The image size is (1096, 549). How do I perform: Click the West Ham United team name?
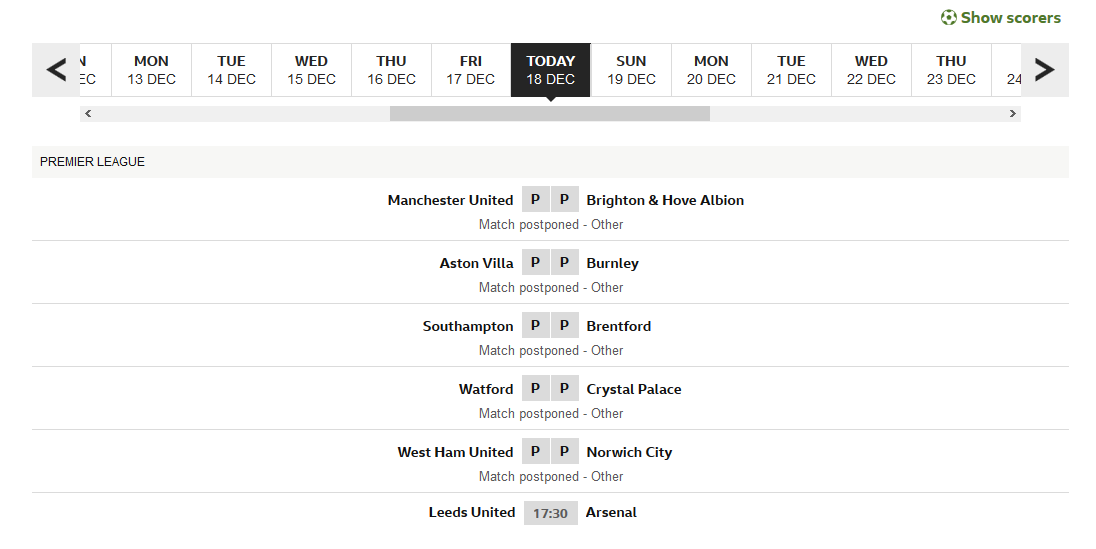pyautogui.click(x=455, y=452)
